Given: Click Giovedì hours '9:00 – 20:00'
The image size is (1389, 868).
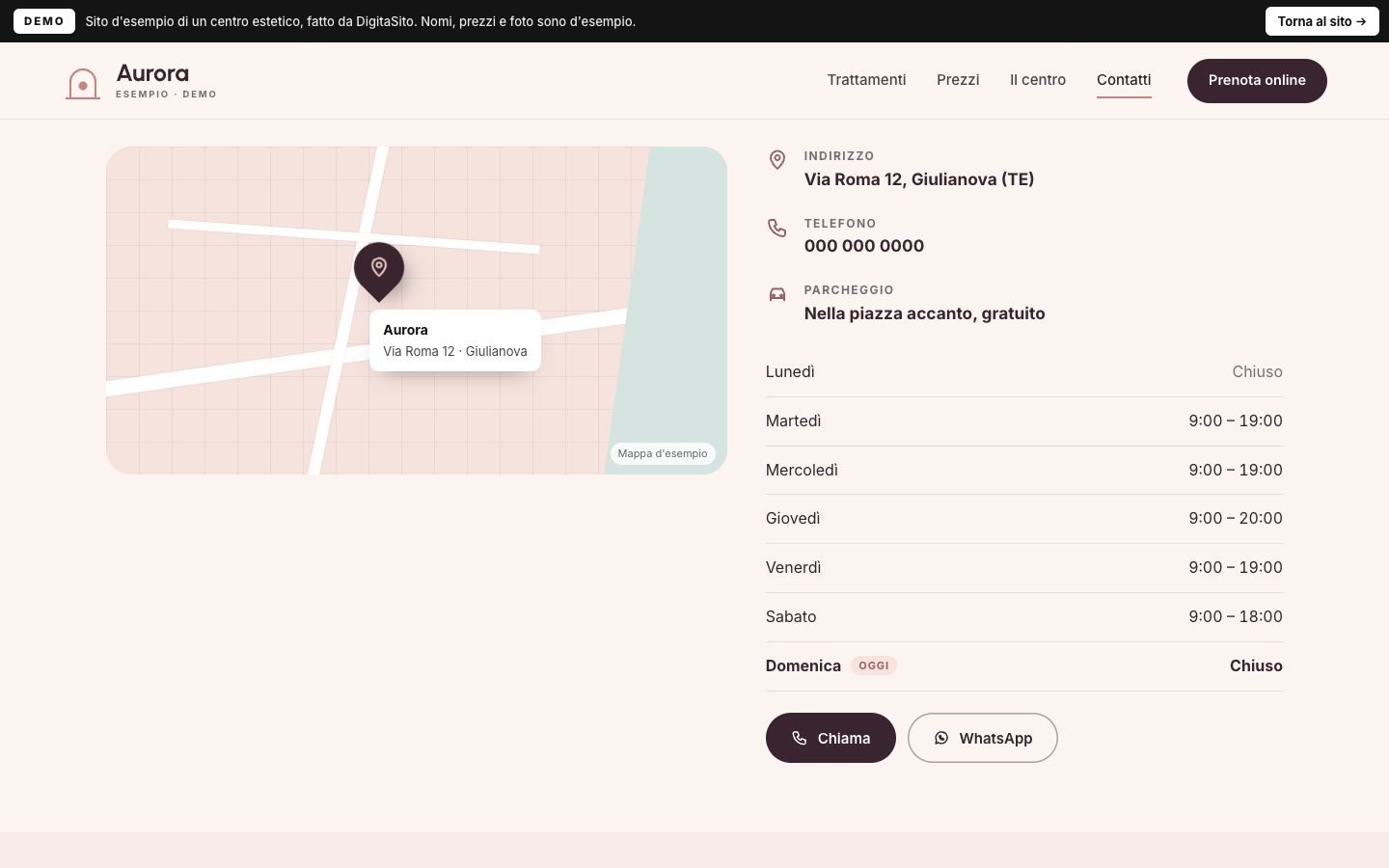Looking at the screenshot, I should coord(1236,519).
